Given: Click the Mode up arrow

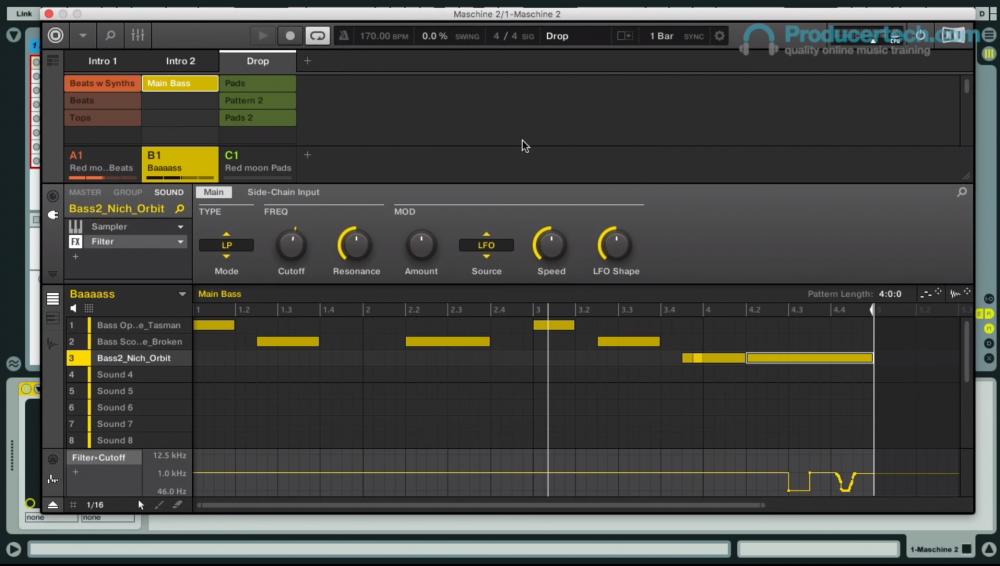Looking at the screenshot, I should click(226, 234).
